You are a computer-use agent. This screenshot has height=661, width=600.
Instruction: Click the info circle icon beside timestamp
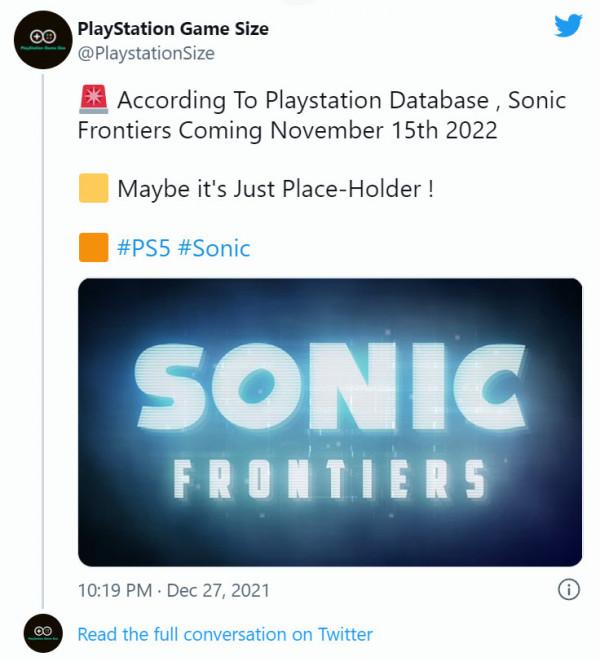click(568, 590)
